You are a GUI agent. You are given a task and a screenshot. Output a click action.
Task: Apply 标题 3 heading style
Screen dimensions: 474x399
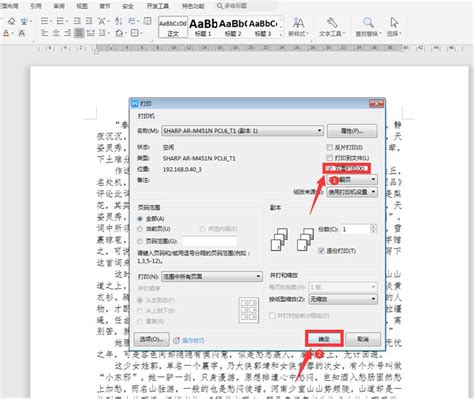coord(263,27)
